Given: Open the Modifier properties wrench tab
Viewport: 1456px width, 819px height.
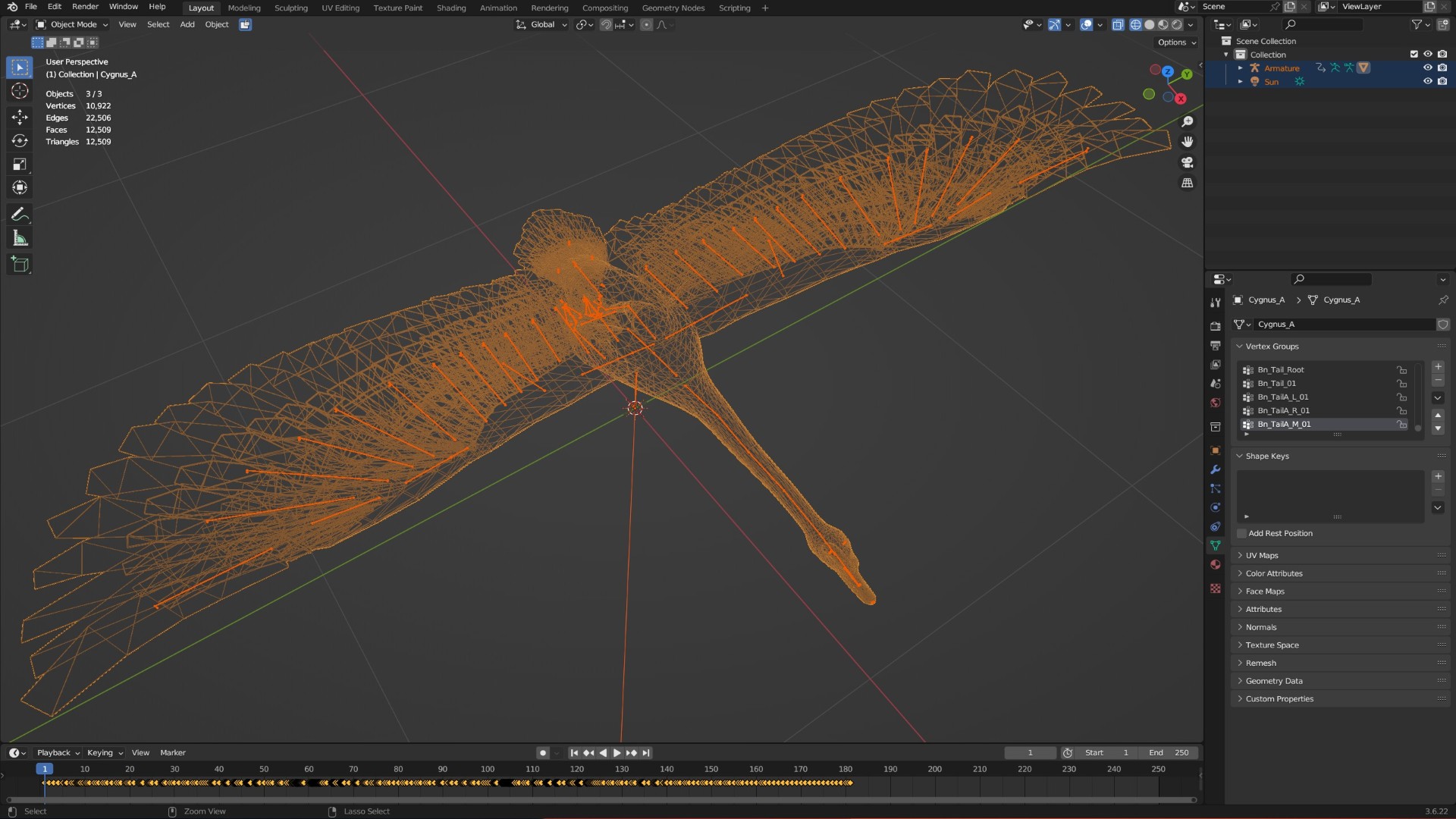Looking at the screenshot, I should 1216,469.
